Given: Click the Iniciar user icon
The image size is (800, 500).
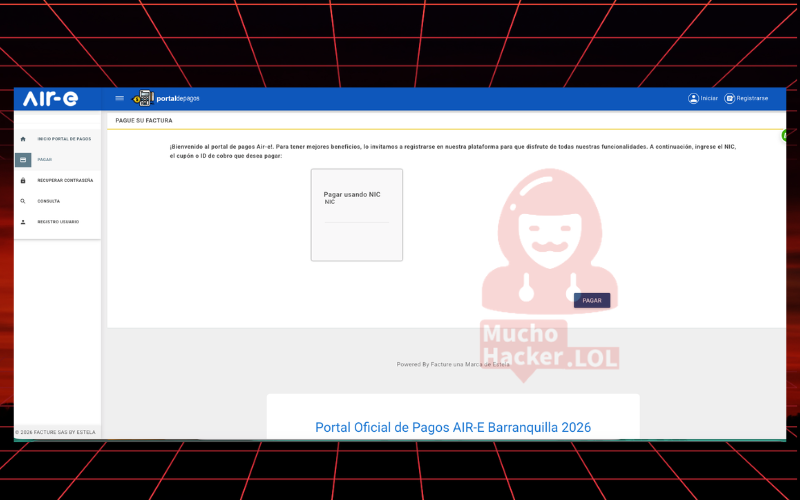Looking at the screenshot, I should click(x=693, y=98).
